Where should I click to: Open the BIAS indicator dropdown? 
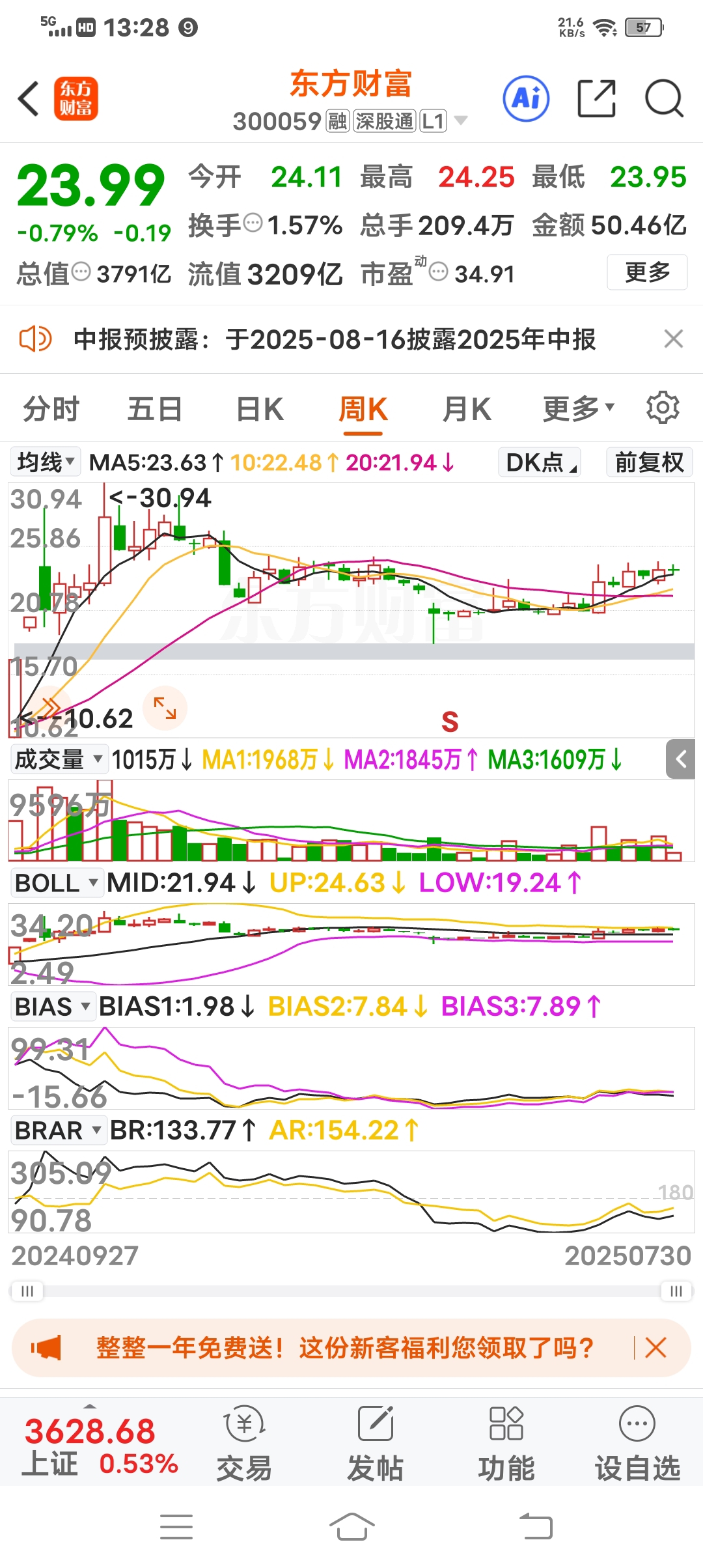pyautogui.click(x=52, y=1007)
